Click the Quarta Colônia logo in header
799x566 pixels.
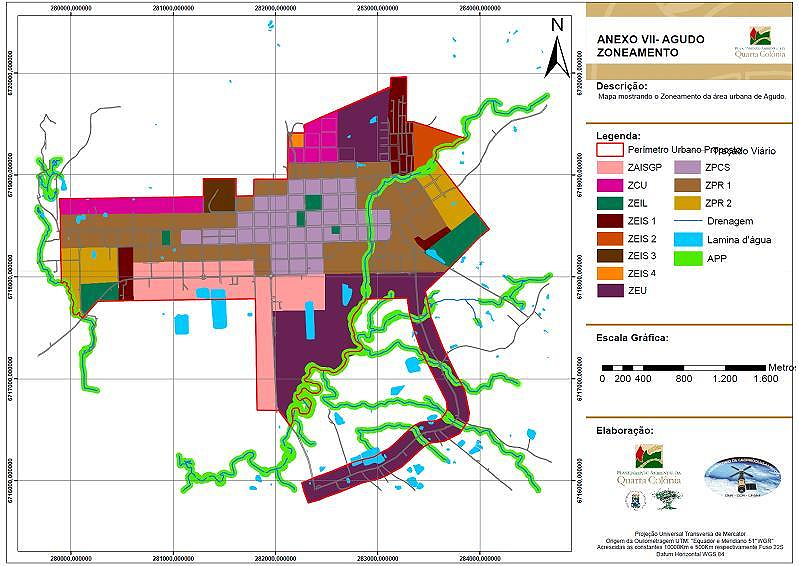tap(759, 42)
